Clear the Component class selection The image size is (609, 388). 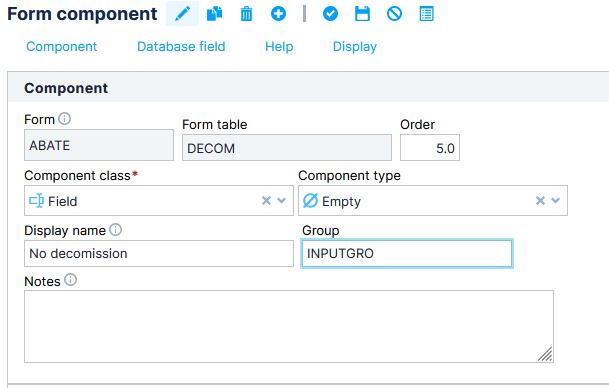[x=266, y=200]
